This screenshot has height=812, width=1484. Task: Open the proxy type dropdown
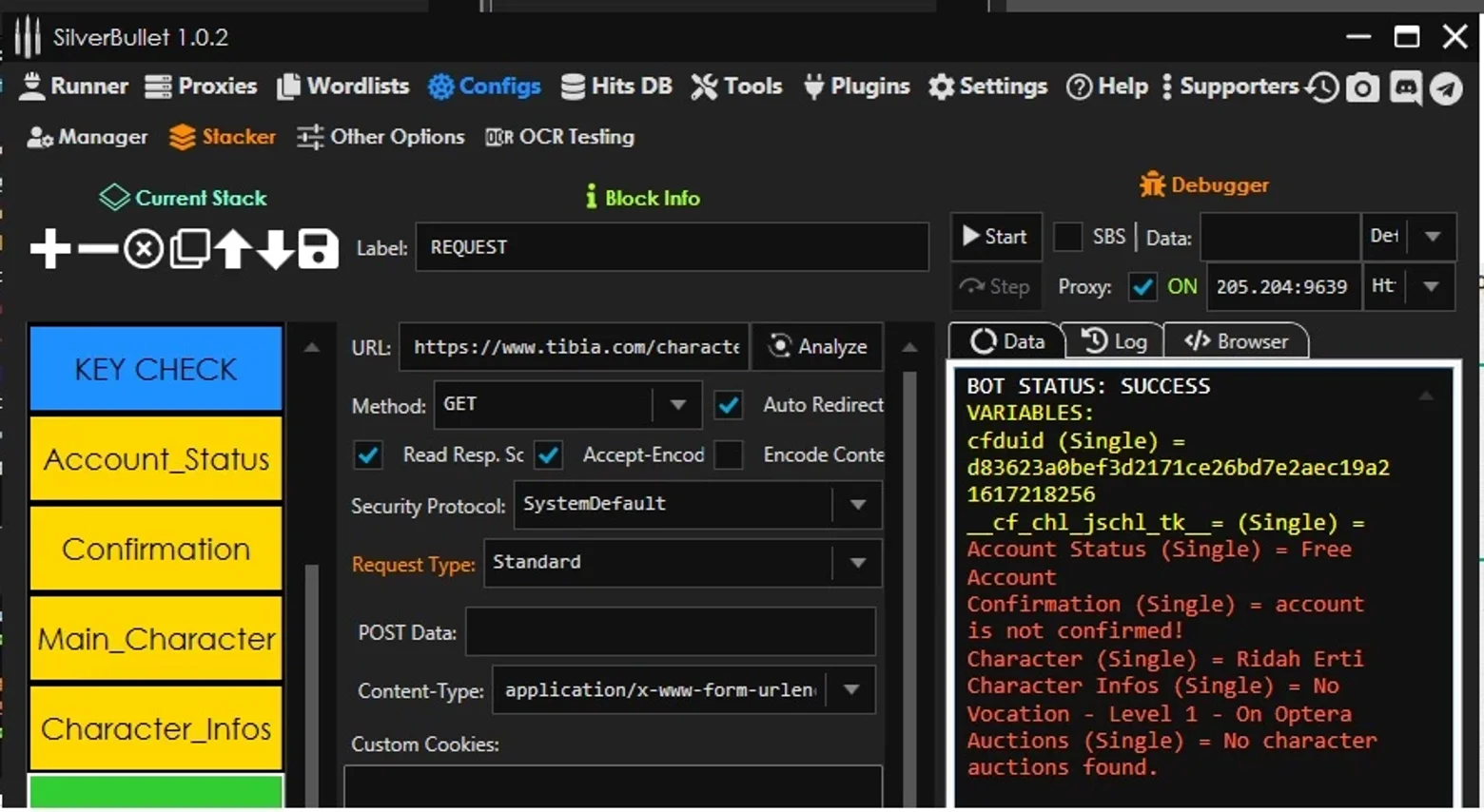tap(1431, 286)
